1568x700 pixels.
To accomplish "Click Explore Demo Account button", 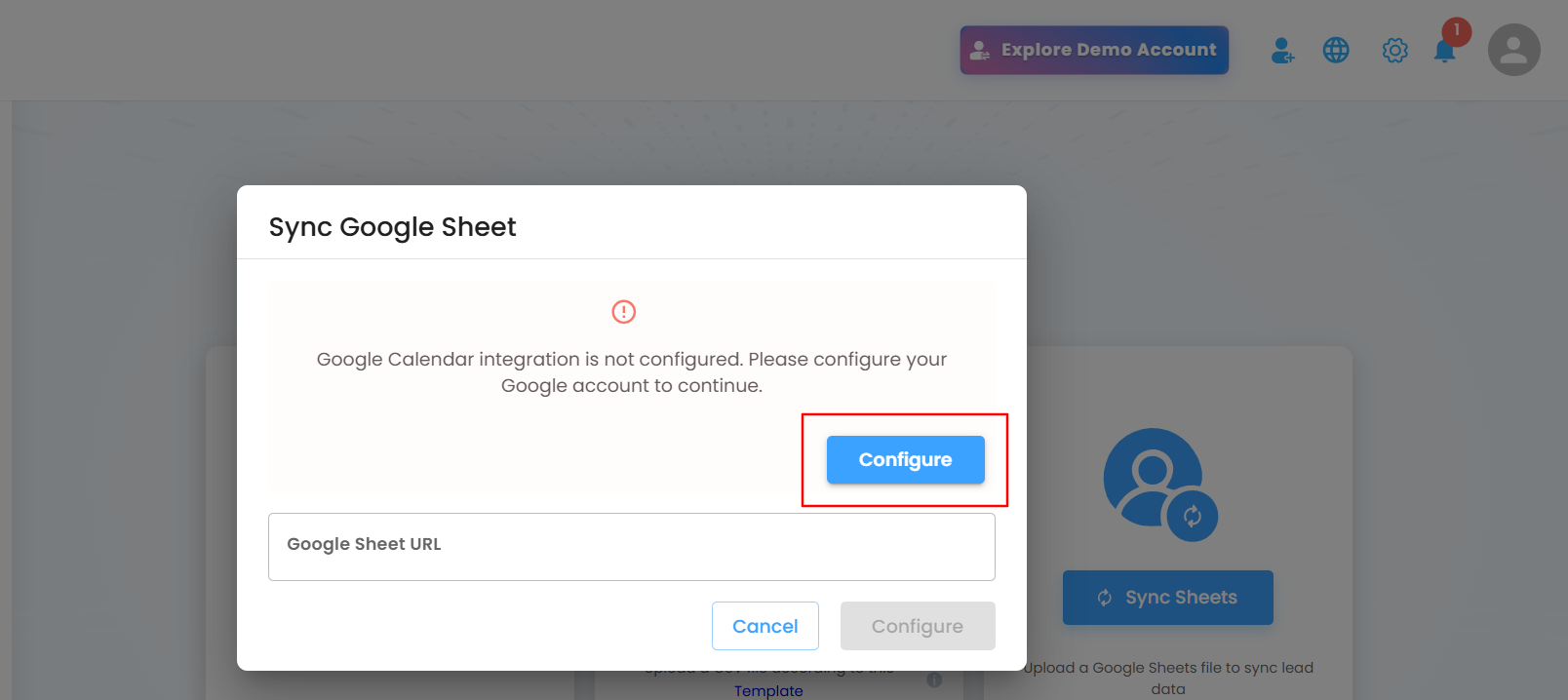I will pos(1094,50).
